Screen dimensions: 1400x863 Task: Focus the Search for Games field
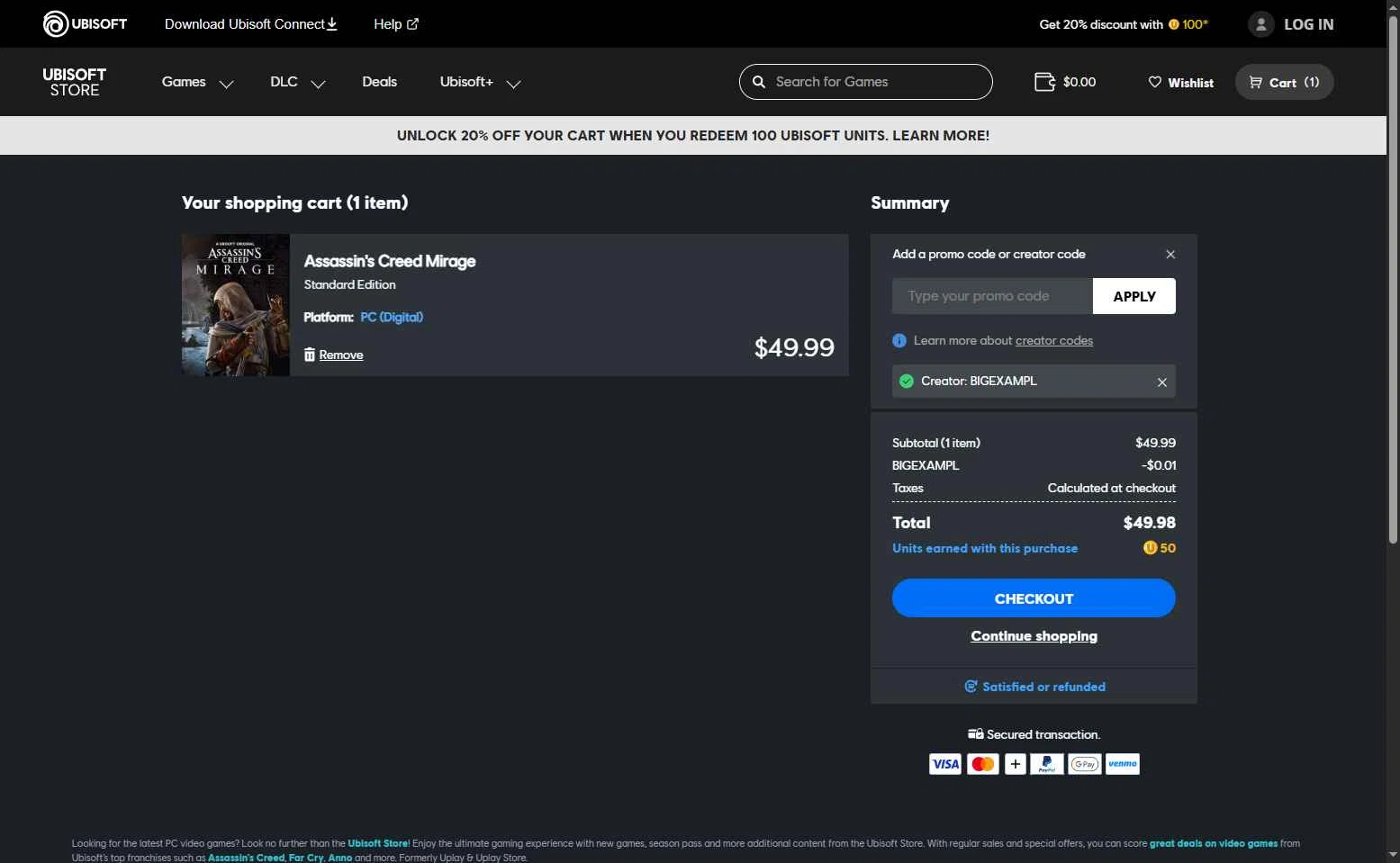[x=866, y=82]
